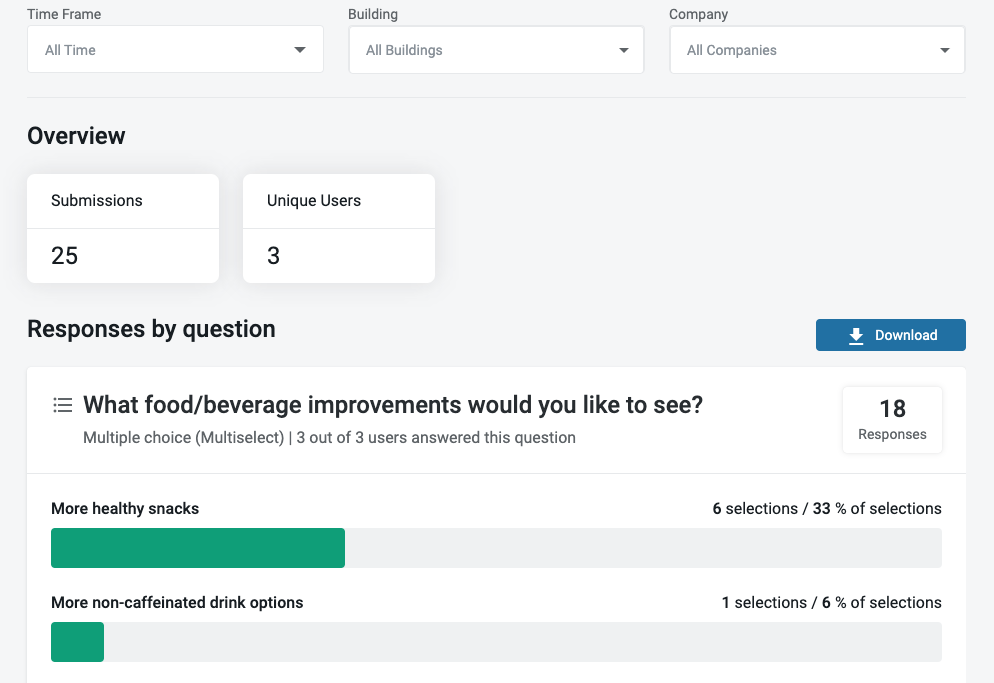Click the list icon beside the food/beverage question
This screenshot has height=683, width=994.
[x=63, y=405]
